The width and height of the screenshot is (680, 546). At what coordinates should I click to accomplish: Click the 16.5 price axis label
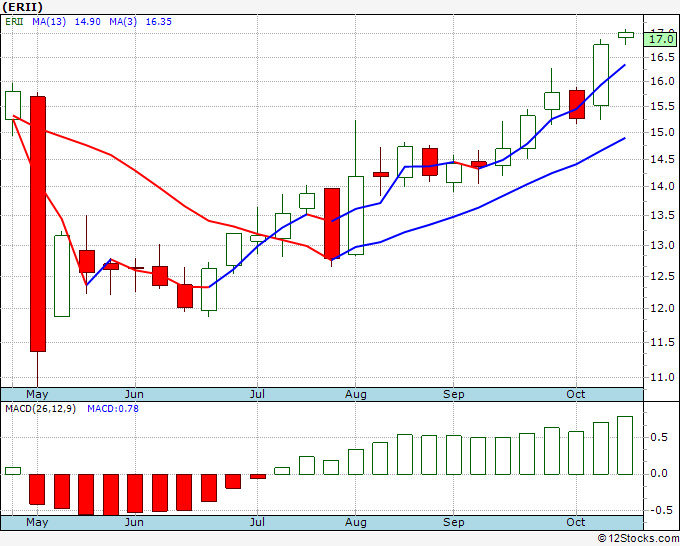pyautogui.click(x=662, y=57)
